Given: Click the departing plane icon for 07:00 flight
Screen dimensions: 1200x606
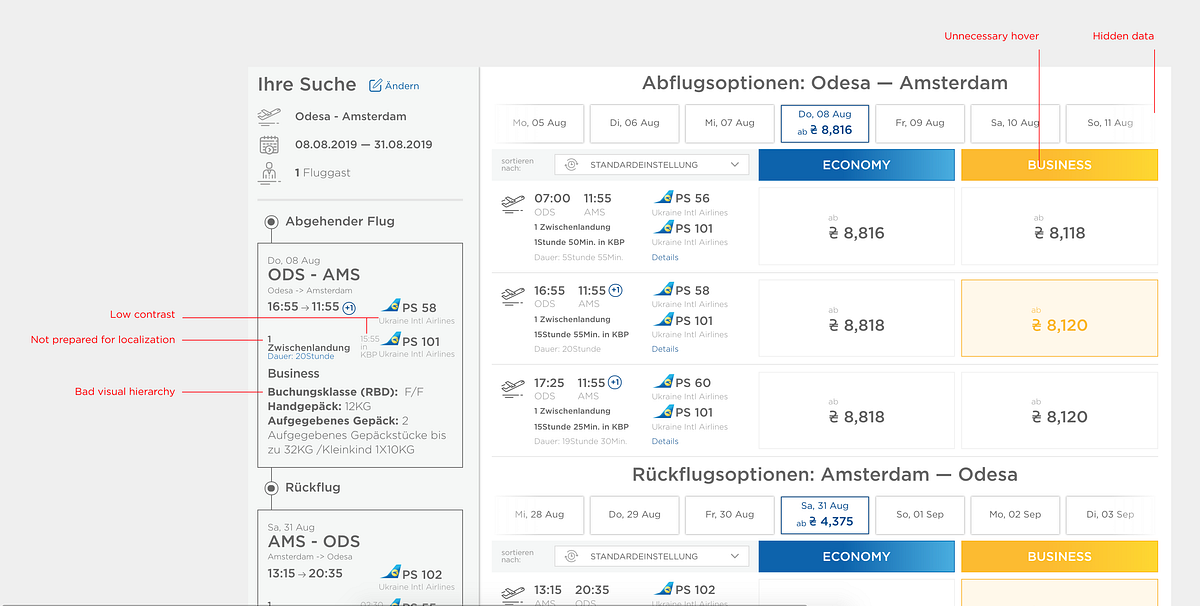Looking at the screenshot, I should pyautogui.click(x=512, y=203).
